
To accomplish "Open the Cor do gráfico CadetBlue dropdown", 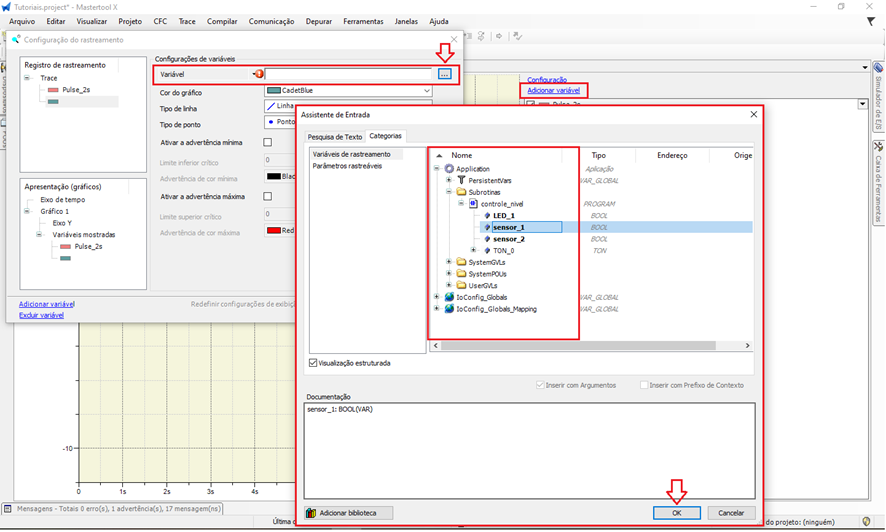I will point(427,91).
